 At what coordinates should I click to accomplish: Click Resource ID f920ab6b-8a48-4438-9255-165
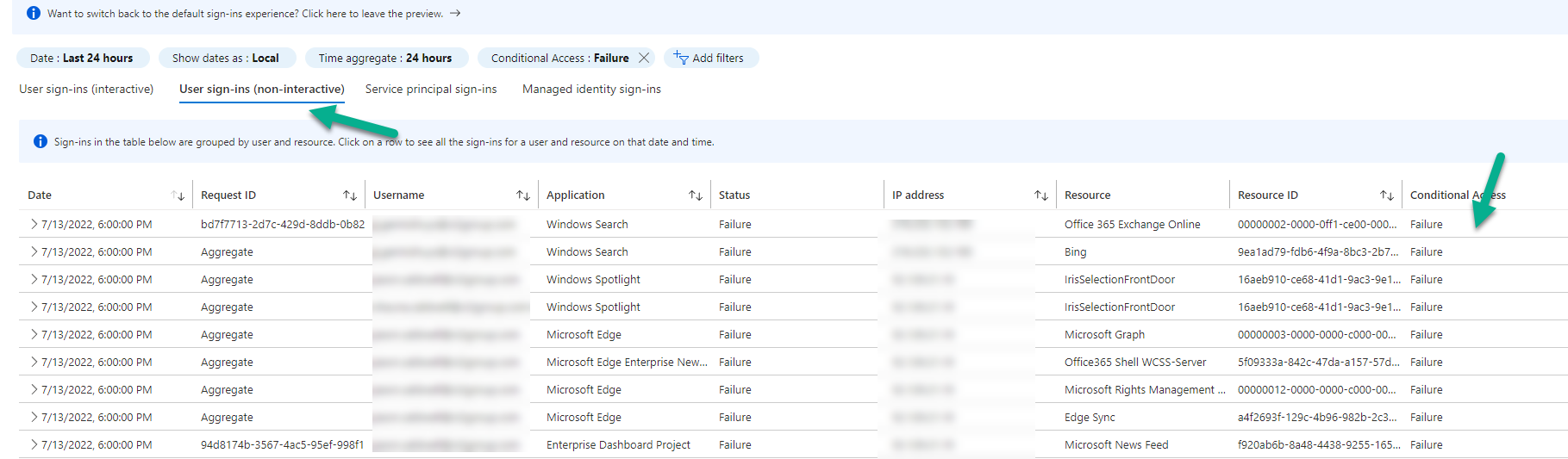pos(1319,444)
